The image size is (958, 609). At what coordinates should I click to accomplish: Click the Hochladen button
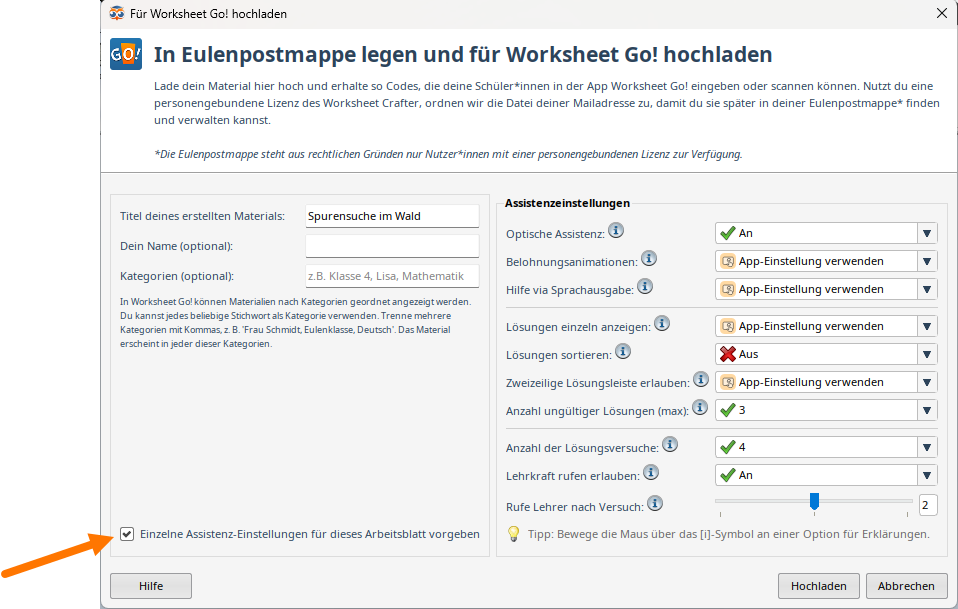point(819,586)
